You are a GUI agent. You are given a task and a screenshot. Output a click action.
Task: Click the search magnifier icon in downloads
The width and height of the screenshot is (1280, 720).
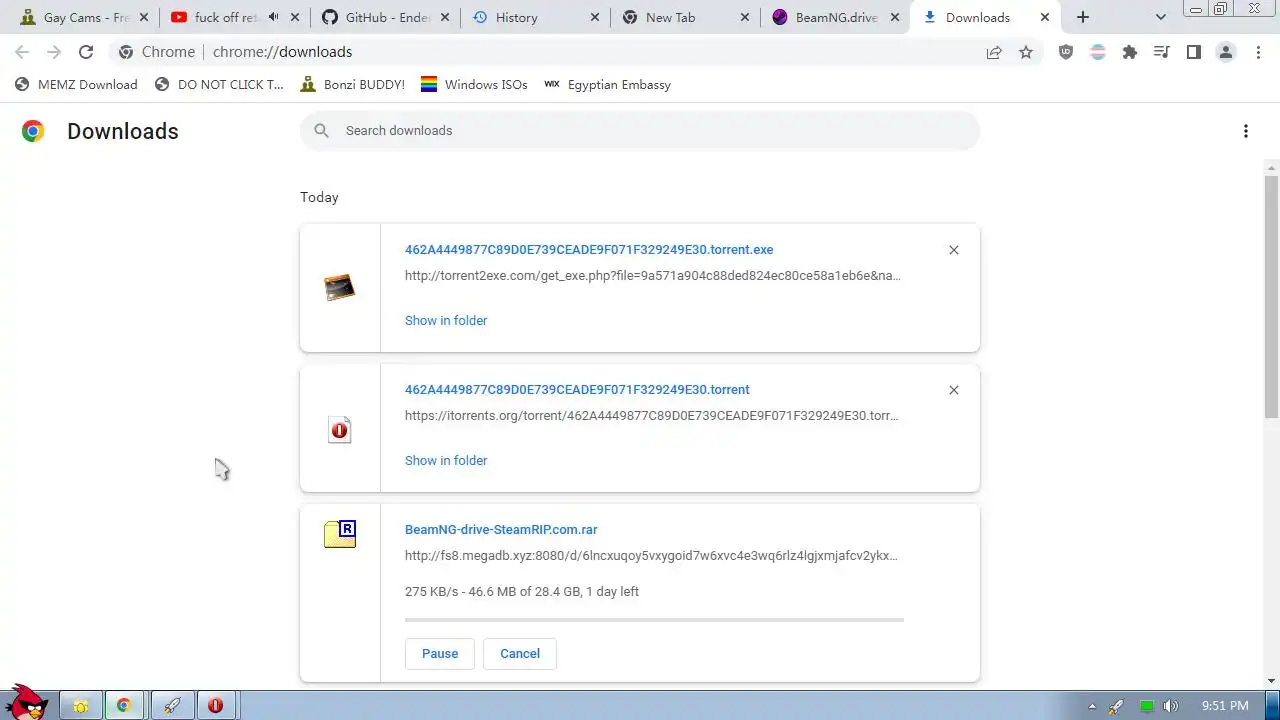[x=321, y=131]
